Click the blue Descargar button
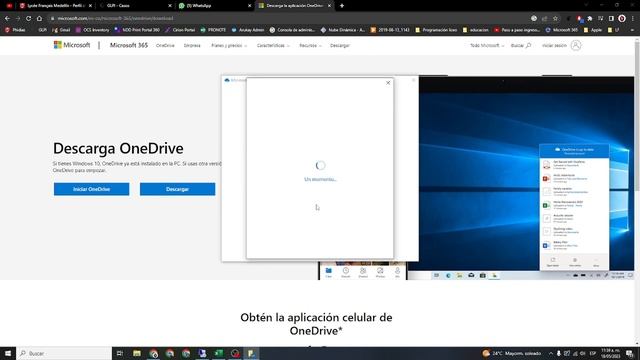 [178, 189]
